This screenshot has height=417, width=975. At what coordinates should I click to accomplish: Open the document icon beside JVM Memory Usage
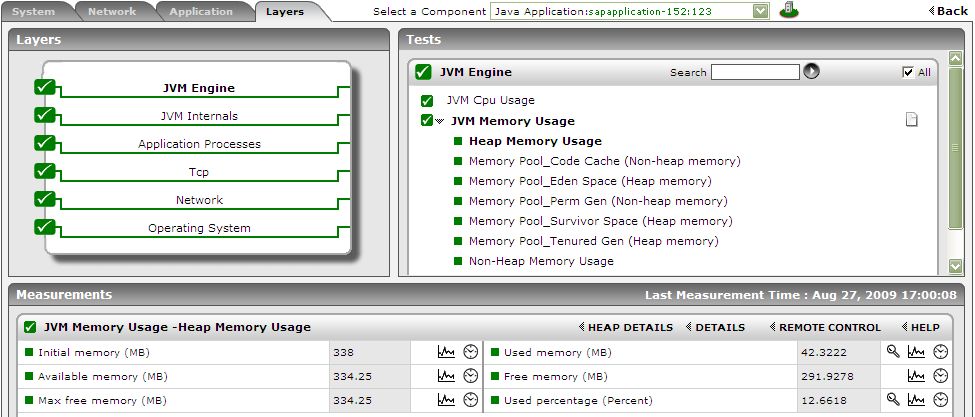[x=911, y=120]
